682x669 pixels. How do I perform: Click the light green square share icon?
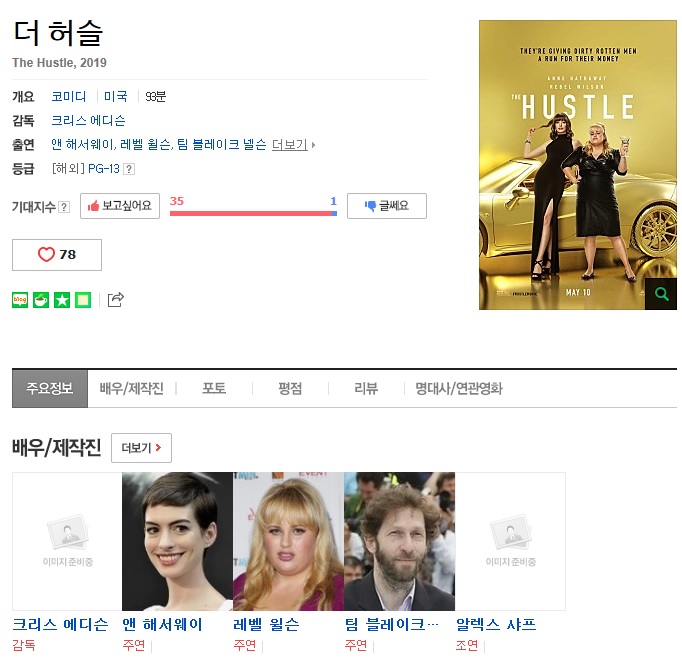[83, 300]
